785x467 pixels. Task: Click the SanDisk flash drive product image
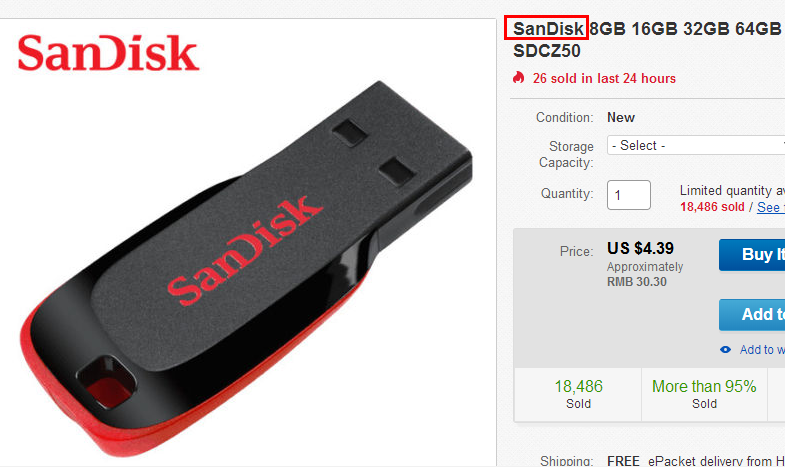tap(245, 270)
